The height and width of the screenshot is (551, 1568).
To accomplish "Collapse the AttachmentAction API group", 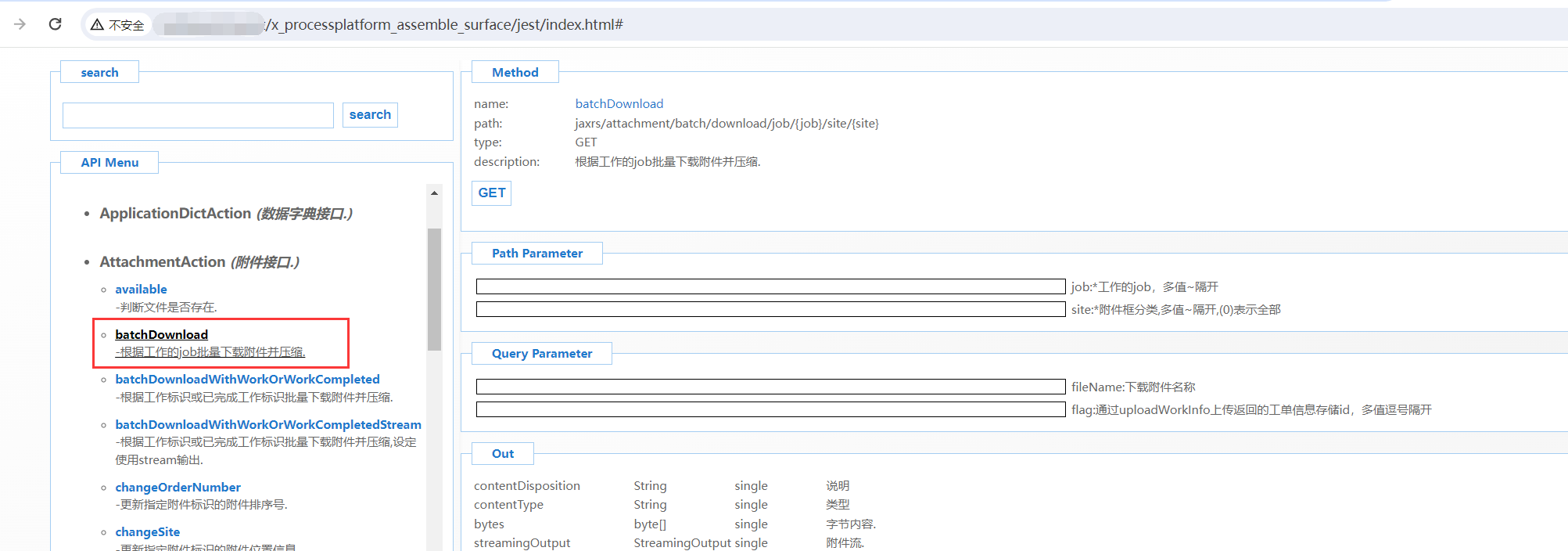I will (162, 262).
